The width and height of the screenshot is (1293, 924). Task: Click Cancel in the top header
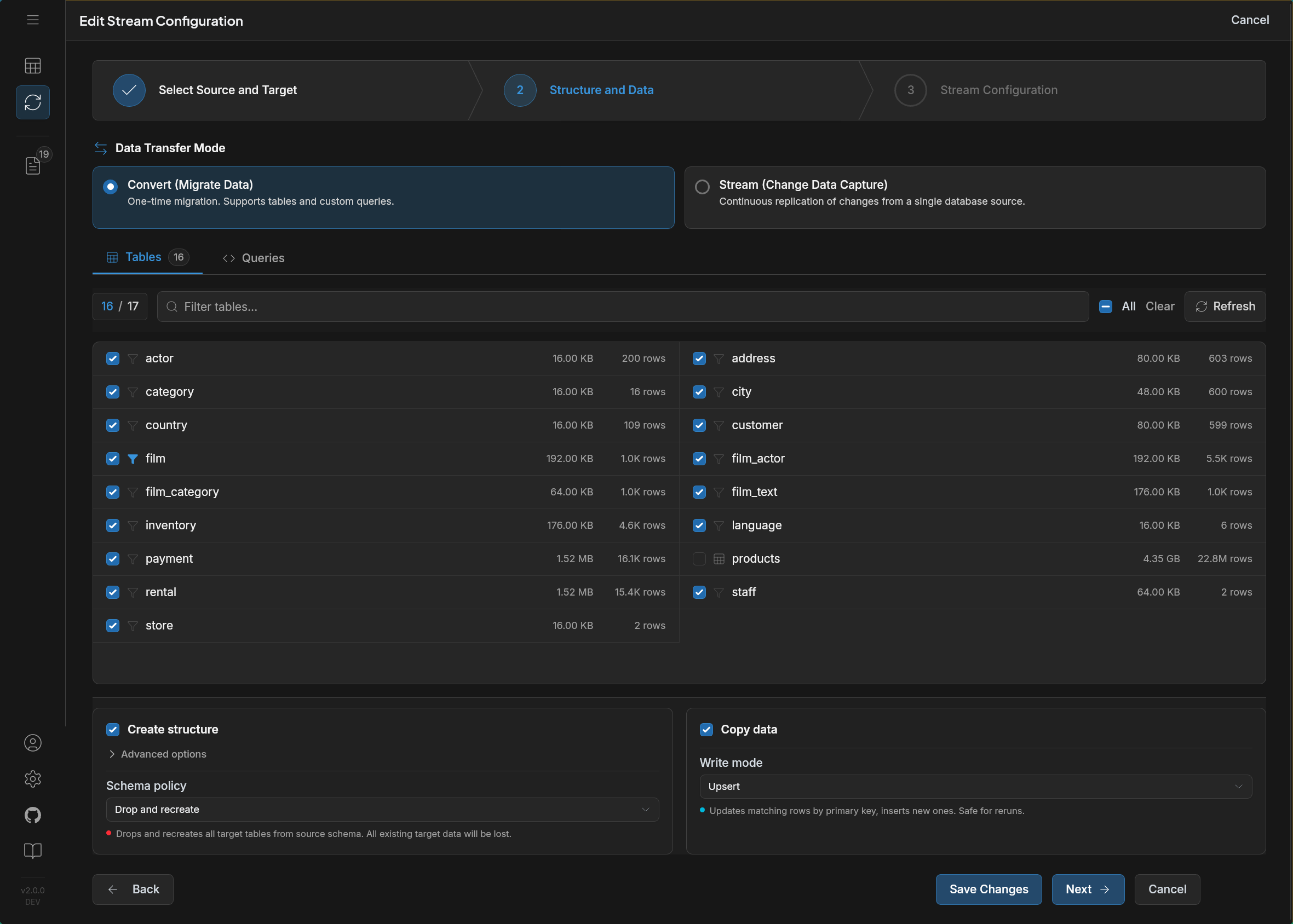coord(1250,20)
